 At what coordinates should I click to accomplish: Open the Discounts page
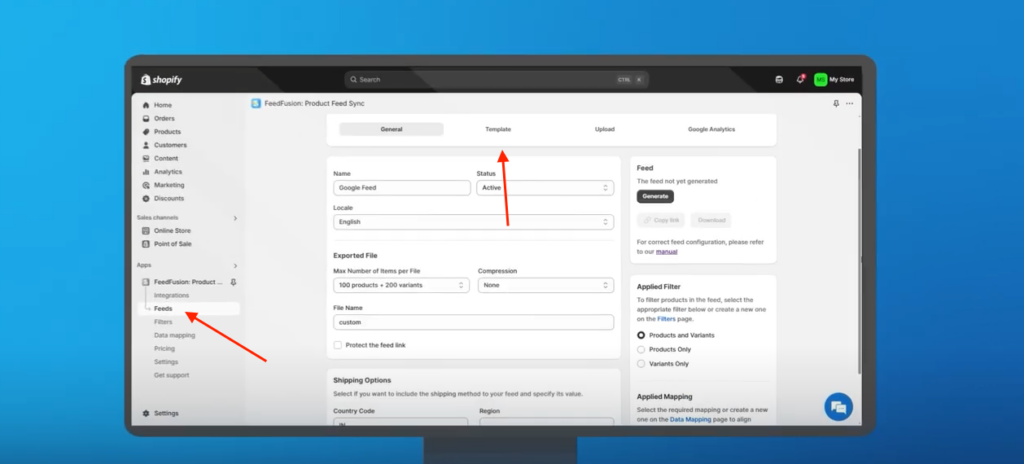tap(169, 198)
